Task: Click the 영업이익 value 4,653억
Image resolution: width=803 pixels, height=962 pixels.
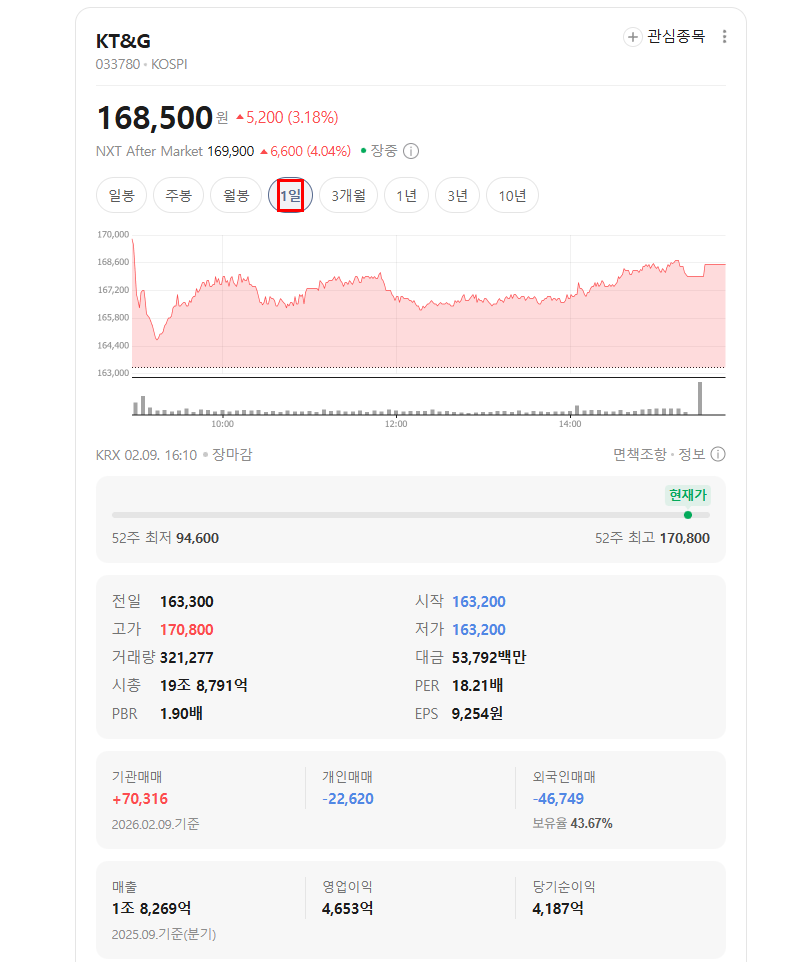Action: tap(347, 909)
